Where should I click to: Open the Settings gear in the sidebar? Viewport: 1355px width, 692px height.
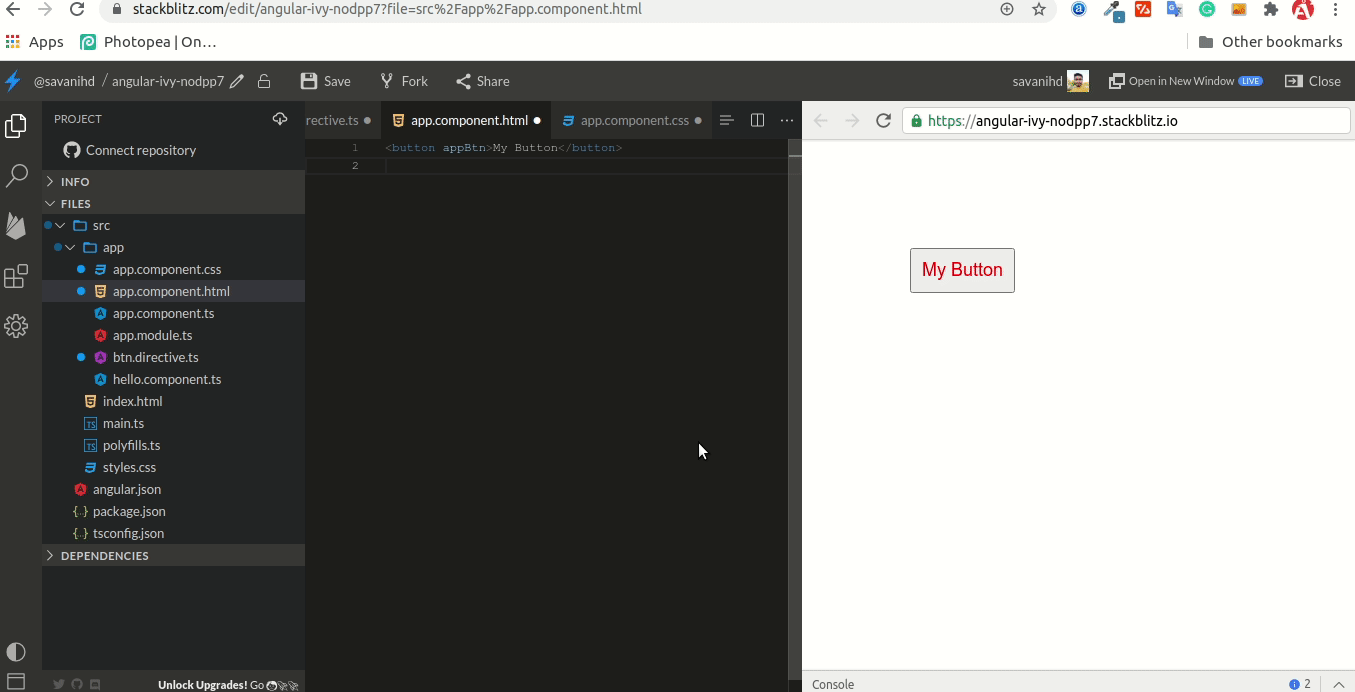tap(16, 326)
